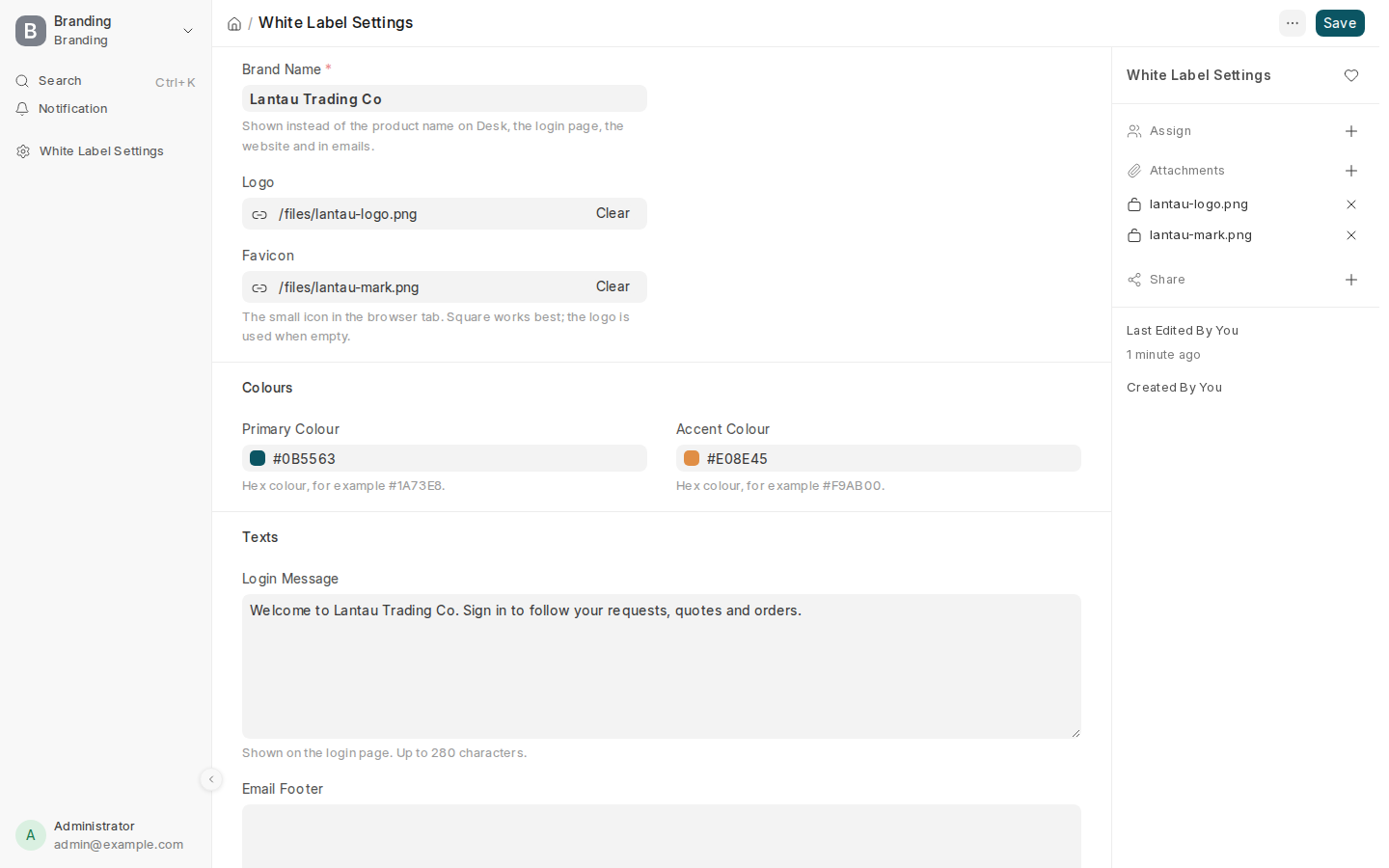Click the lock icon beside lantau-logo.png
This screenshot has height=868, width=1389.
[x=1134, y=204]
